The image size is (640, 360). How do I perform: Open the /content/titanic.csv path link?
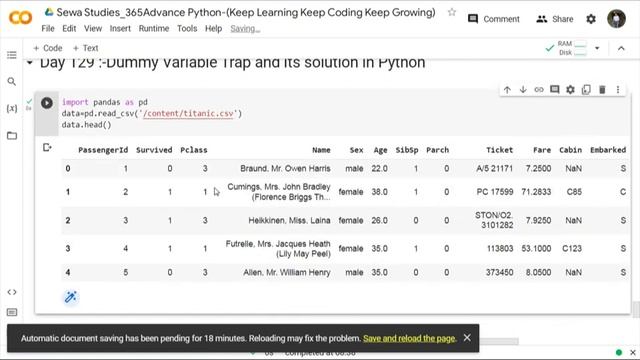[x=188, y=113]
